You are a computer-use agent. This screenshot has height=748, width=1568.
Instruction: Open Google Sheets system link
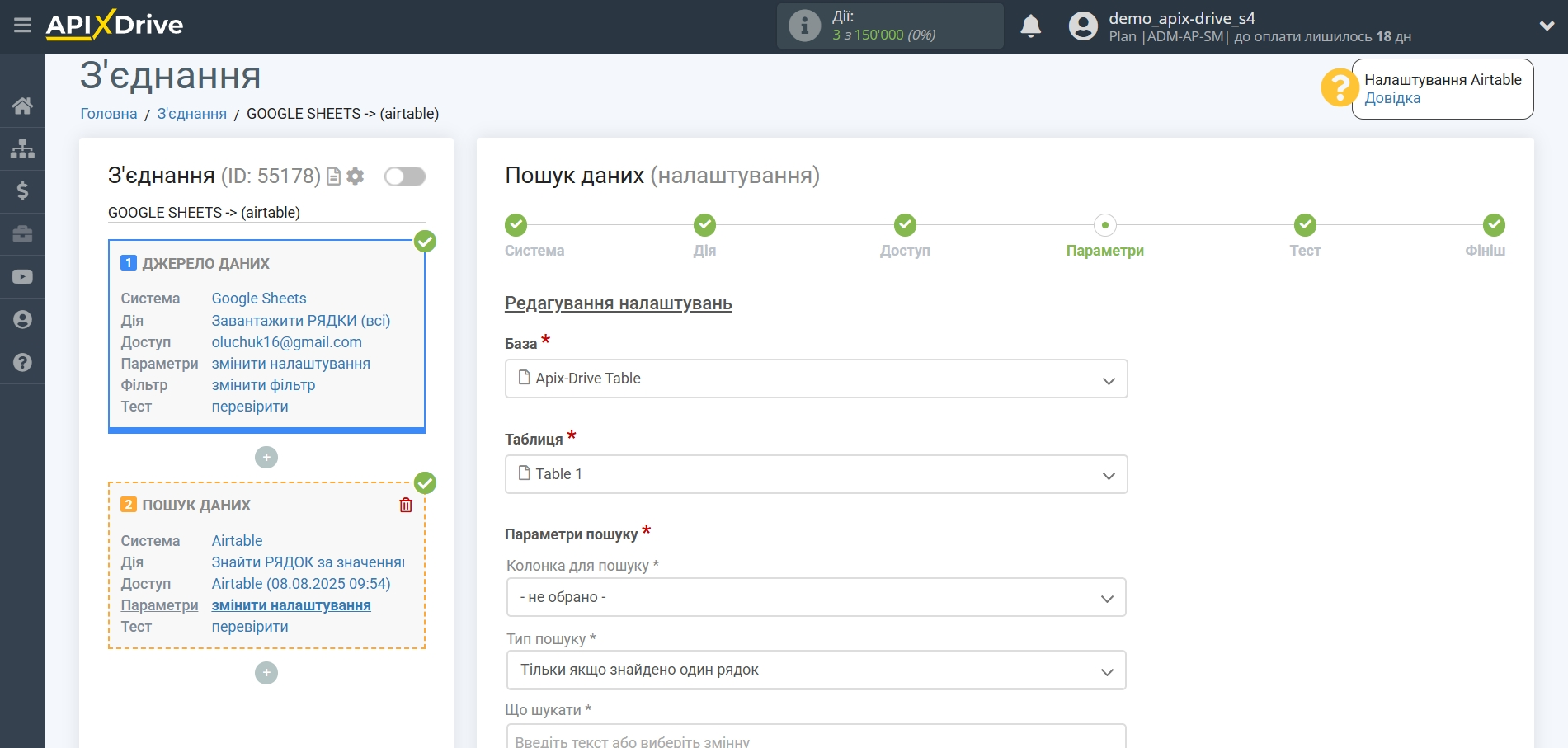259,299
